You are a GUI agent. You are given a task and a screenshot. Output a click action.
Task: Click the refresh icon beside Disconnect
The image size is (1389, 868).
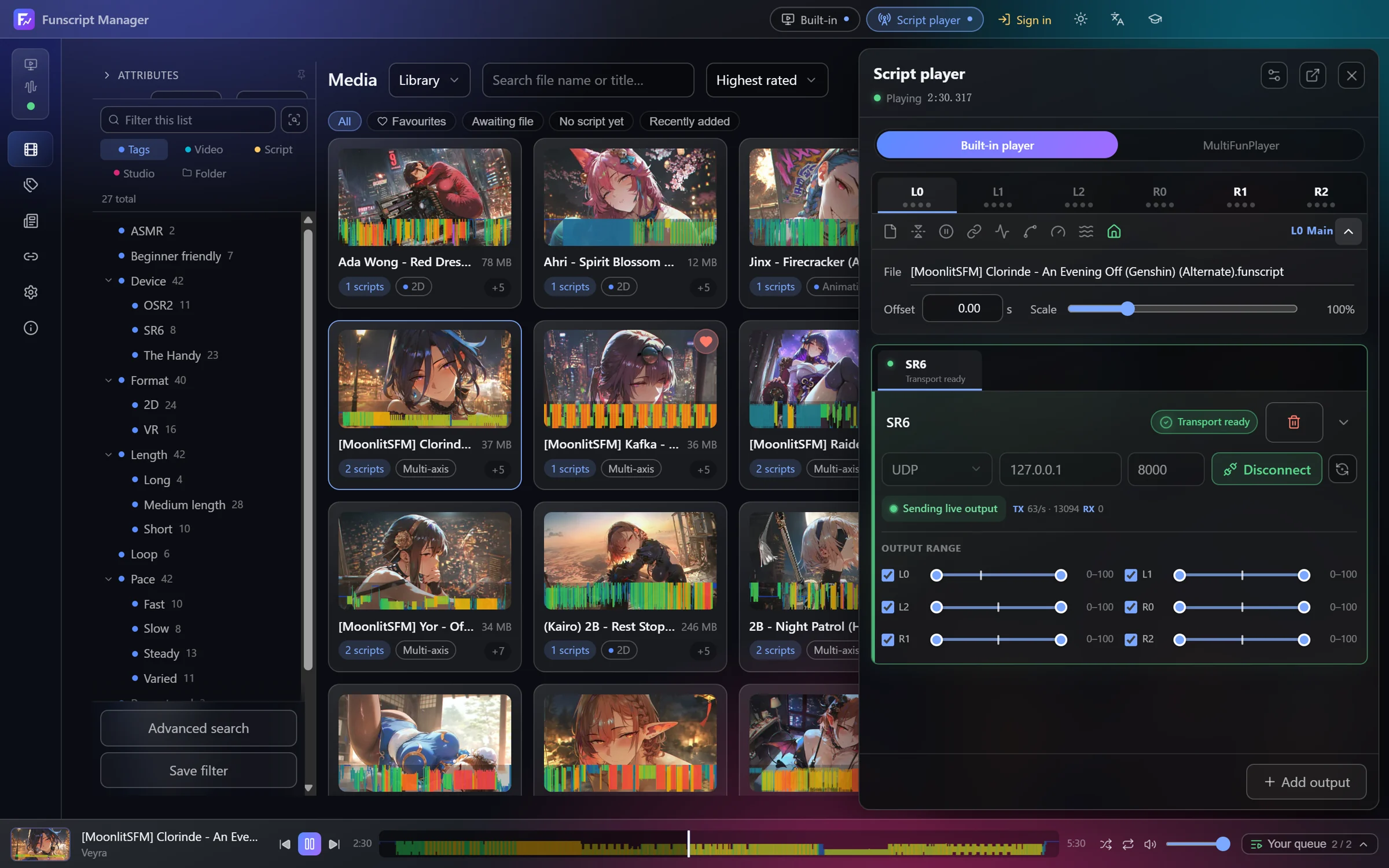(x=1343, y=469)
